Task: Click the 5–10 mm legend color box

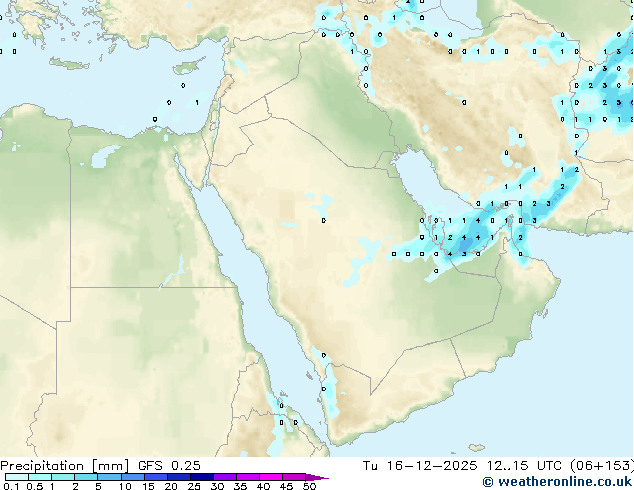Action: point(109,477)
